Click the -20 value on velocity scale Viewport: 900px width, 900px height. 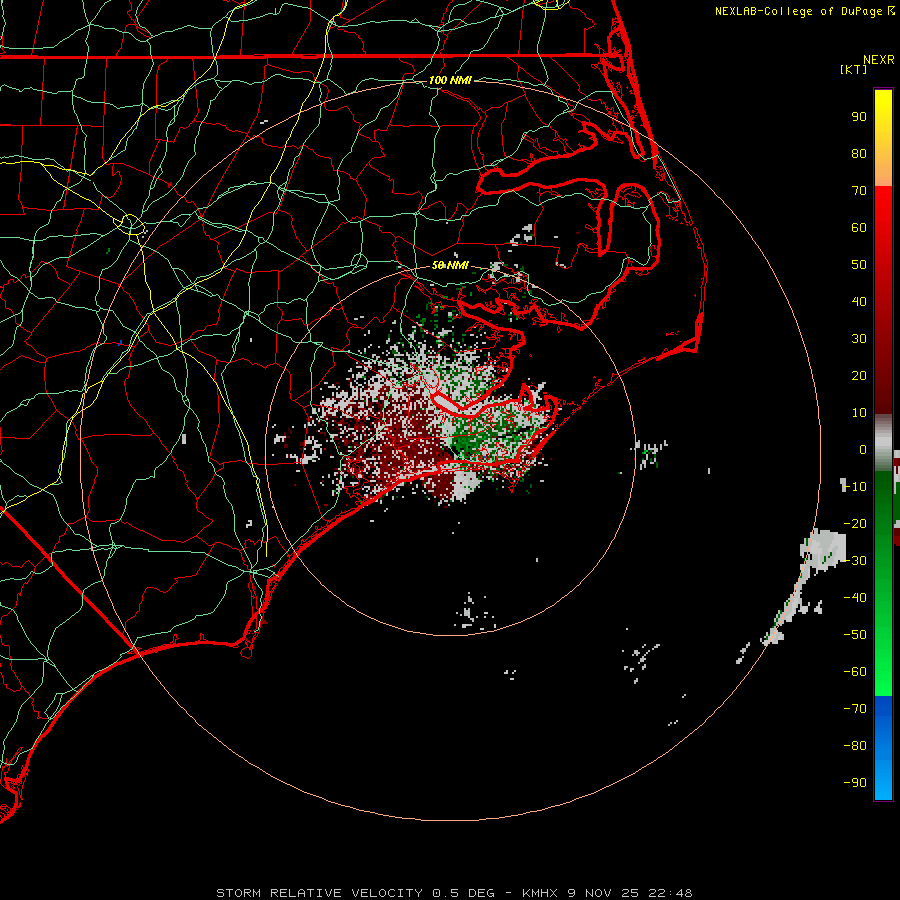point(855,524)
